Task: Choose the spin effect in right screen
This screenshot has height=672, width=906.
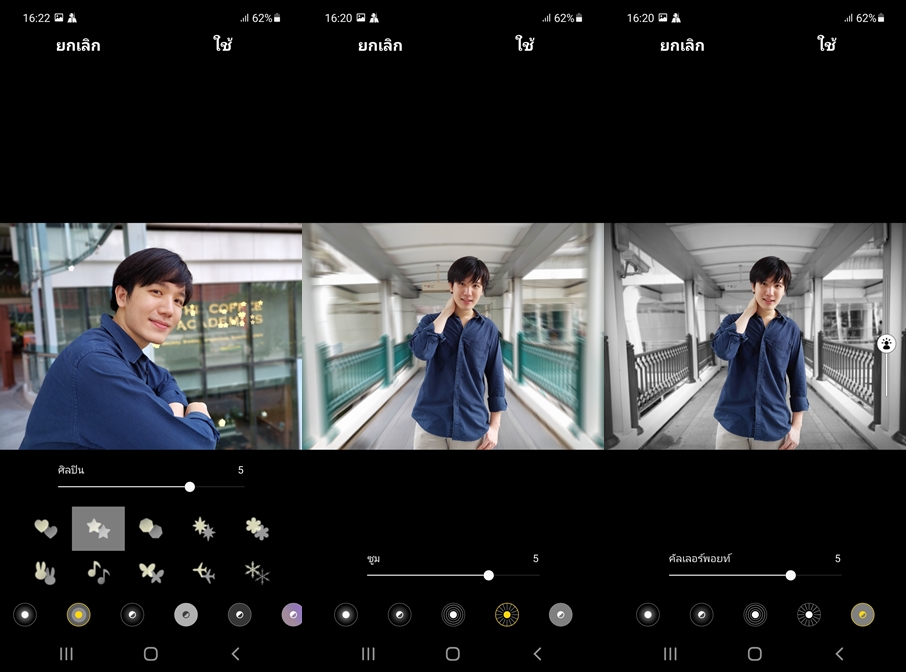Action: tap(755, 615)
